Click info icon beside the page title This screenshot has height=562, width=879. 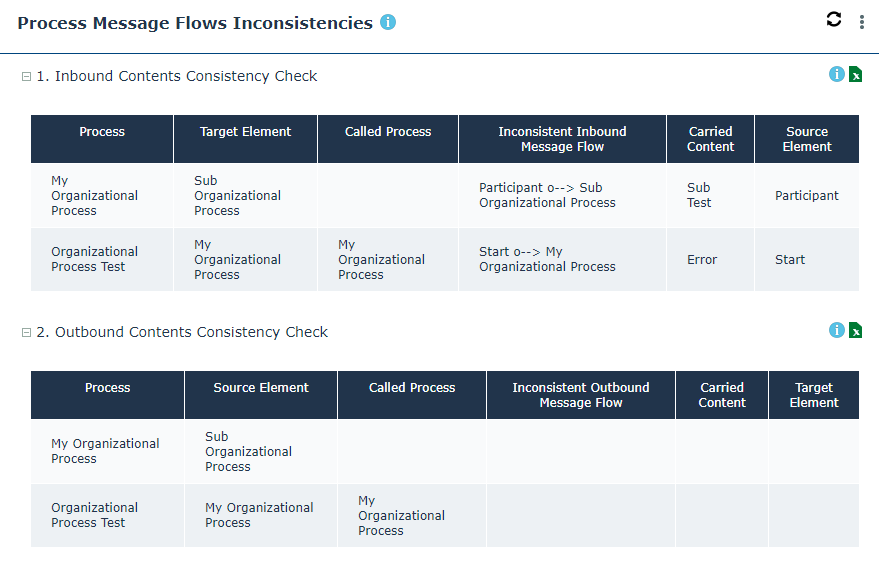[388, 22]
